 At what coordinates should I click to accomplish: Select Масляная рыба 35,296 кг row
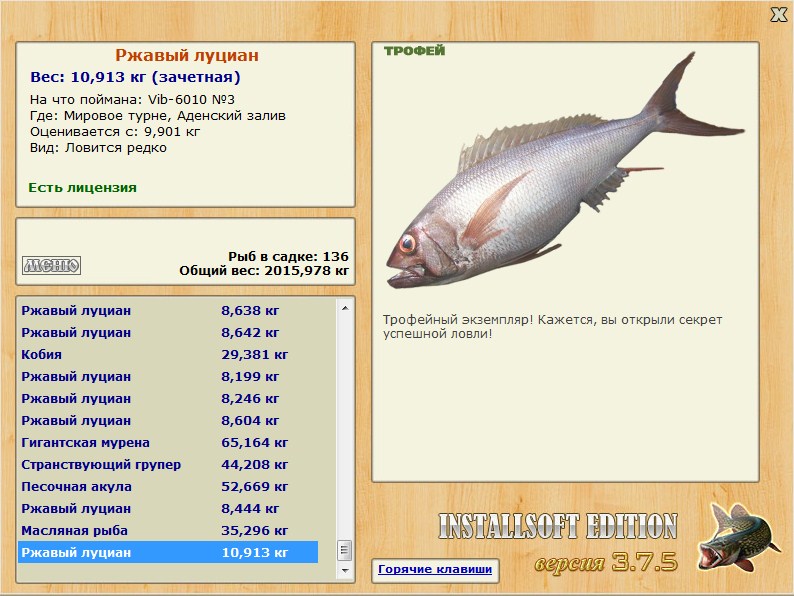point(168,531)
